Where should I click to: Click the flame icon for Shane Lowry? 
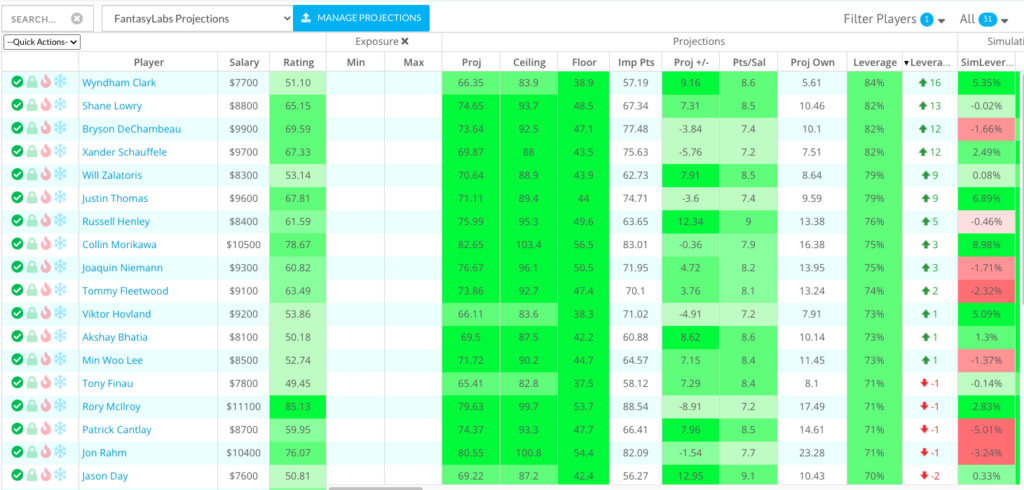45,106
